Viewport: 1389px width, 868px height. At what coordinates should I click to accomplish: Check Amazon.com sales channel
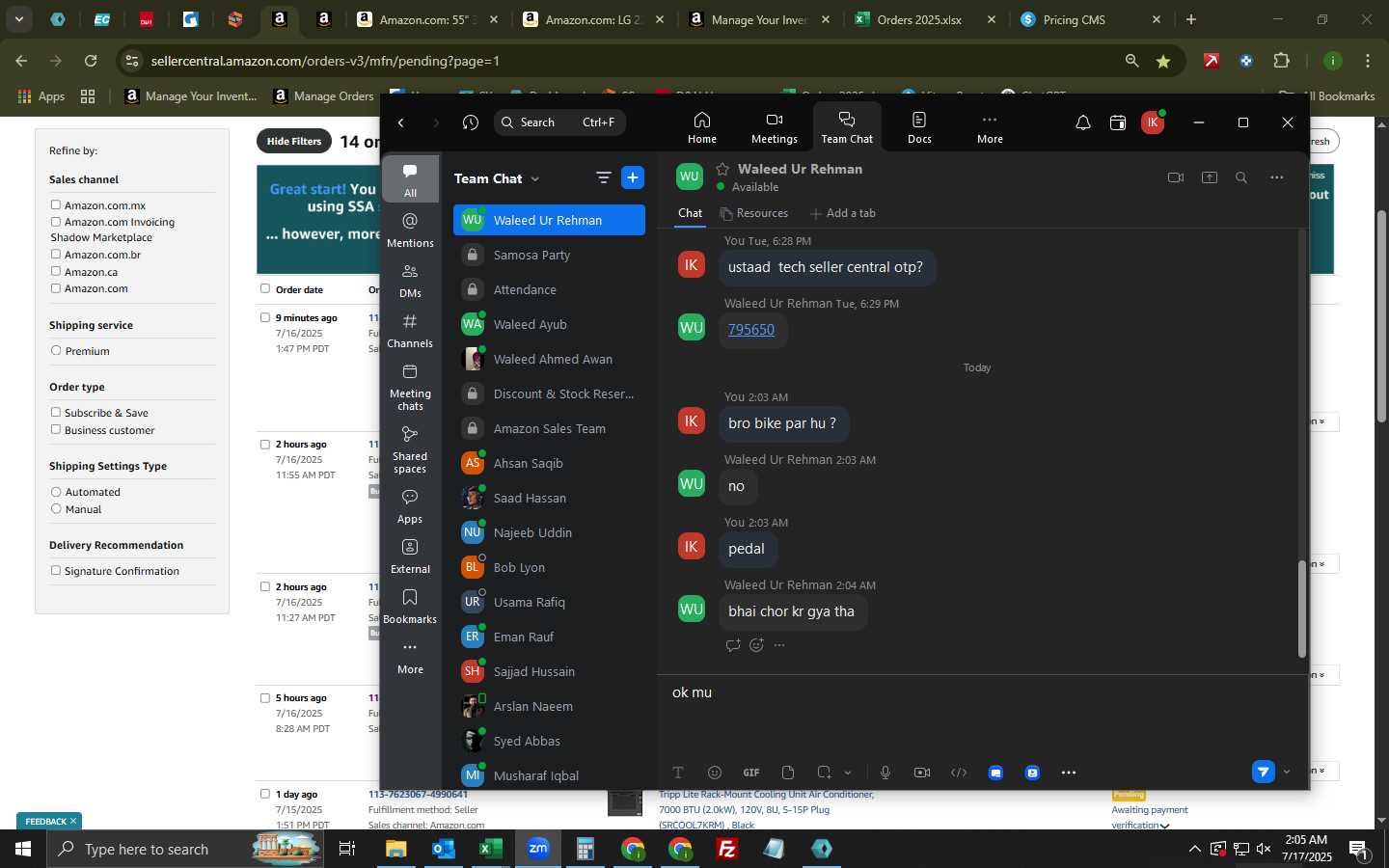click(56, 287)
